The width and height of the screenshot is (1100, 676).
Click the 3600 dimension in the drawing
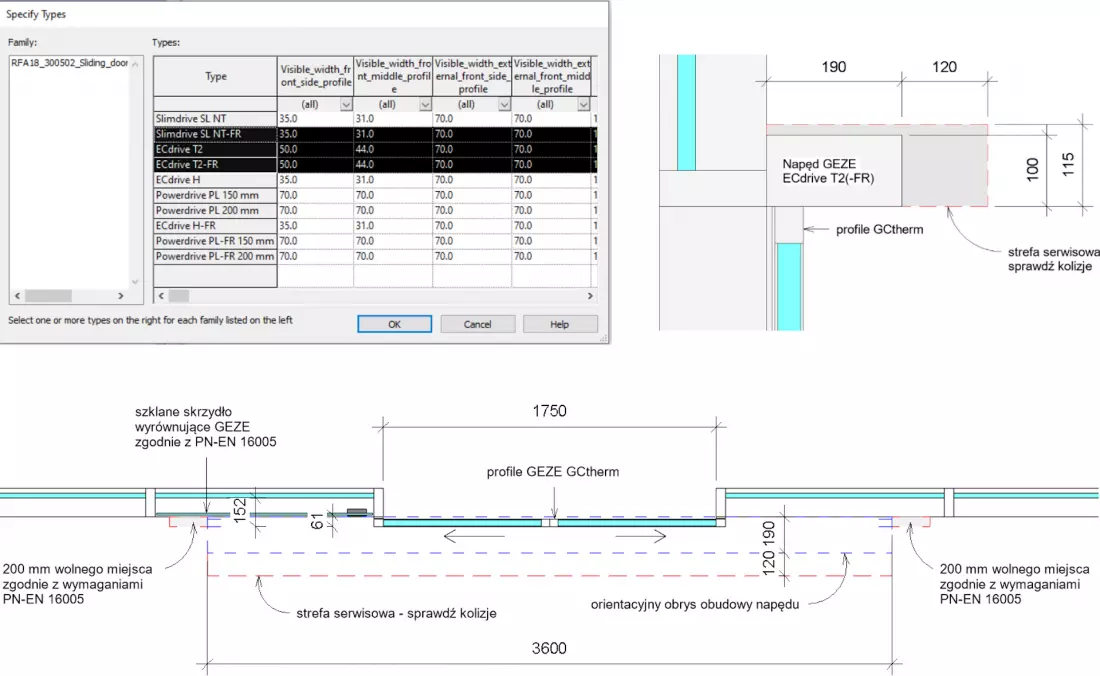(x=549, y=648)
